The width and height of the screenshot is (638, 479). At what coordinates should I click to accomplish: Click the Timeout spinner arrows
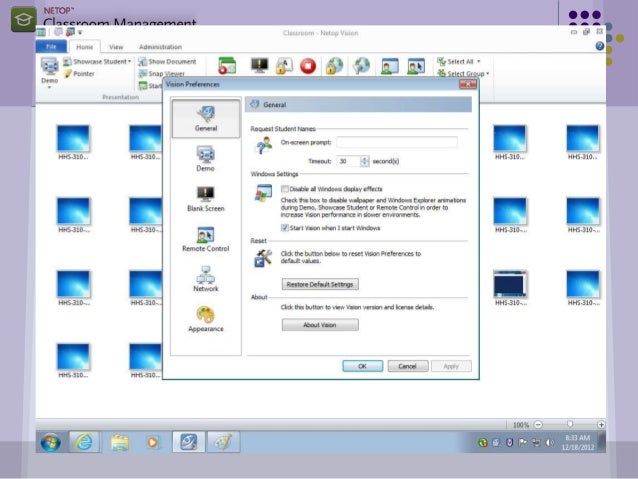(364, 161)
